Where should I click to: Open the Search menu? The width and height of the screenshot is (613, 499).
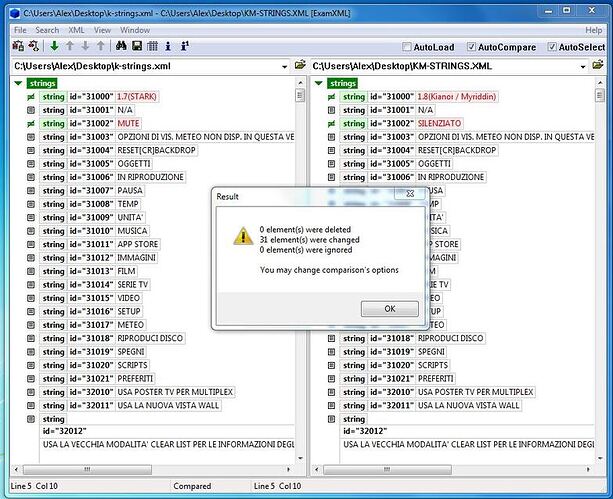tap(47, 30)
